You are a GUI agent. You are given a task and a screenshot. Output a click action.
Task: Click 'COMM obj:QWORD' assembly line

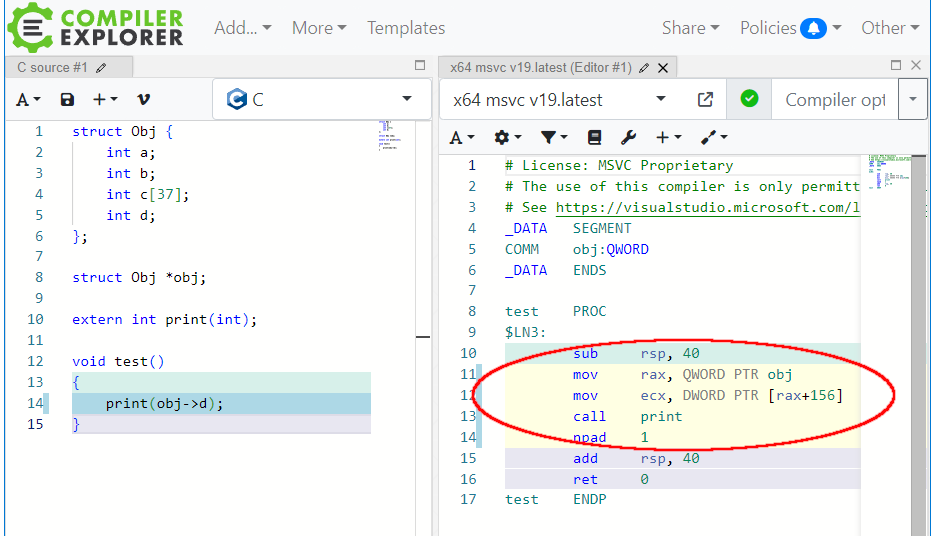click(x=577, y=249)
